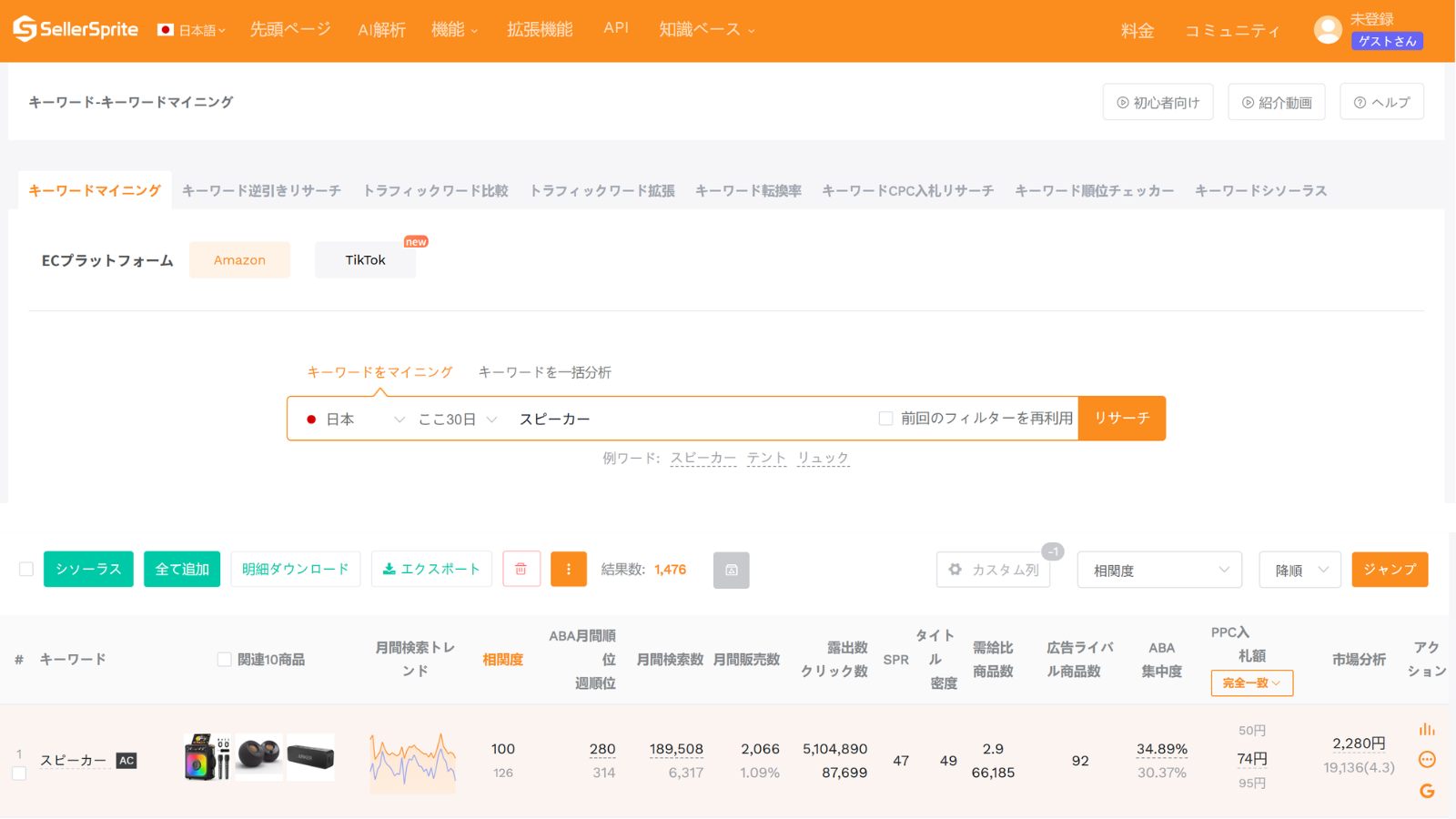
Task: Select キーワードを一括分析 tab
Action: click(x=544, y=372)
